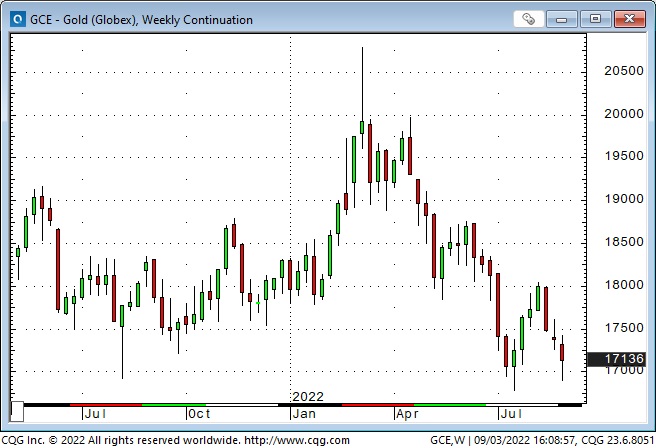Click the timestamp 09/03/2022 16:08:57
The width and height of the screenshot is (656, 448).
click(524, 440)
